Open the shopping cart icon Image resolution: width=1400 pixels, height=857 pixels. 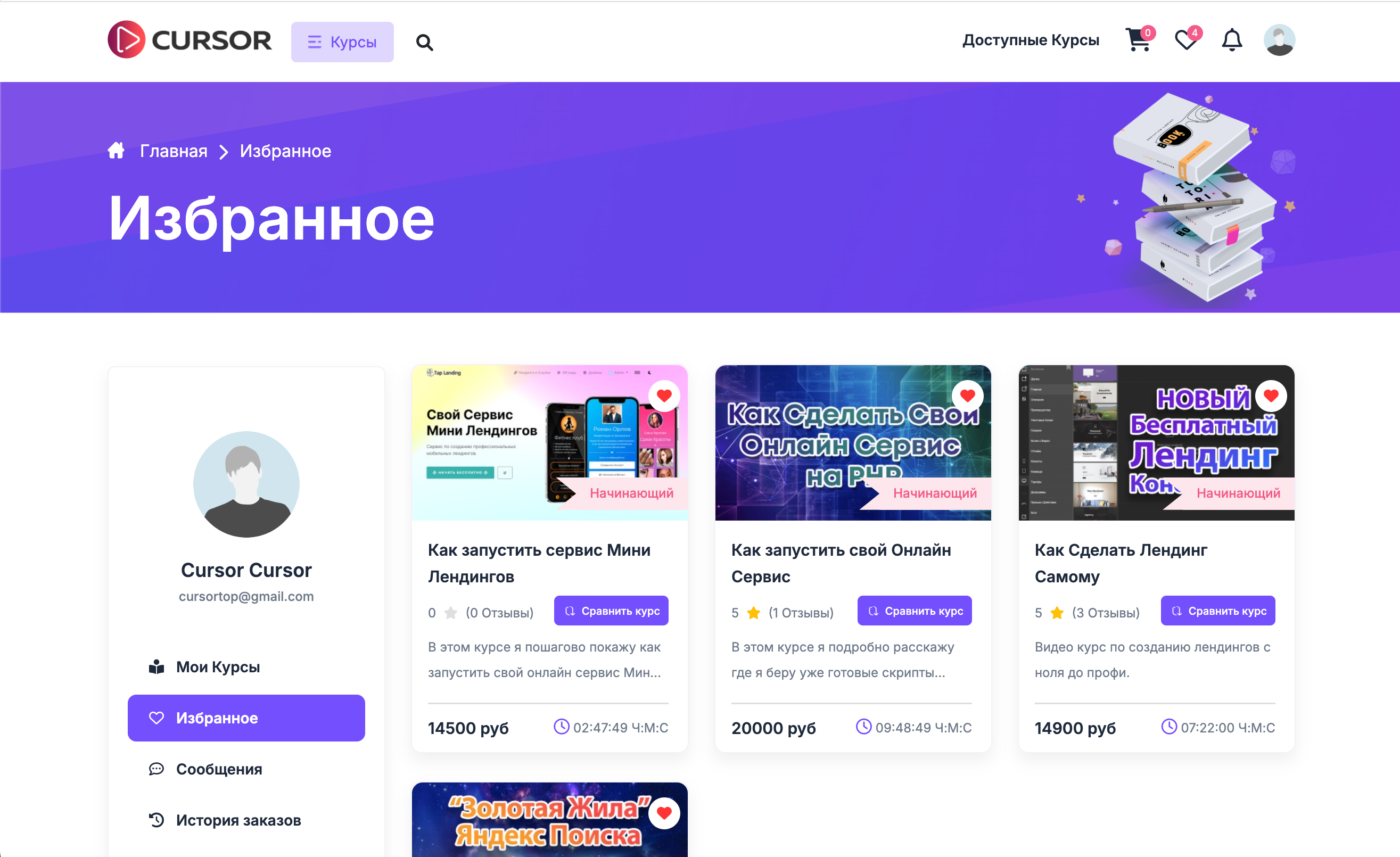tap(1139, 40)
